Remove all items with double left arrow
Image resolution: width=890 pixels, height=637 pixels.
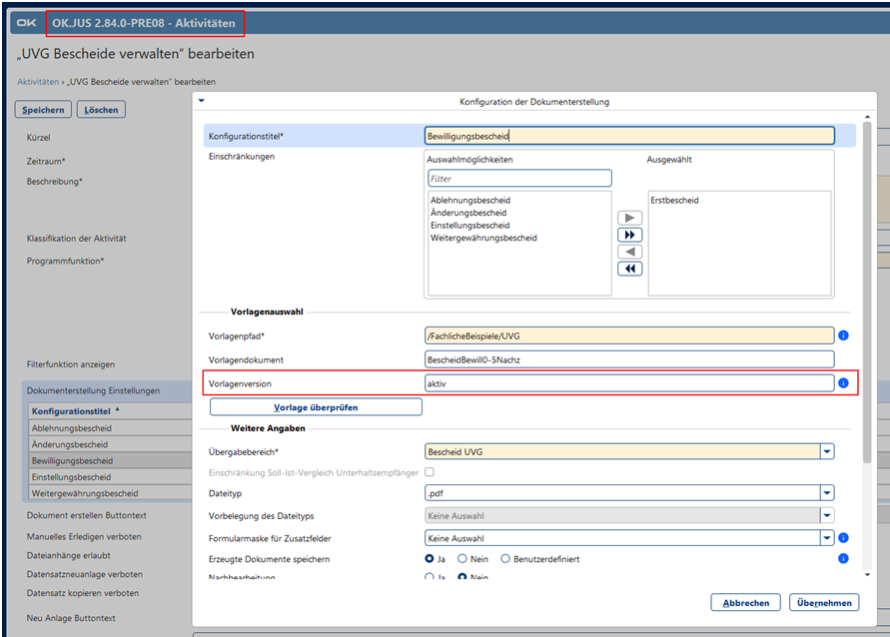click(x=629, y=269)
